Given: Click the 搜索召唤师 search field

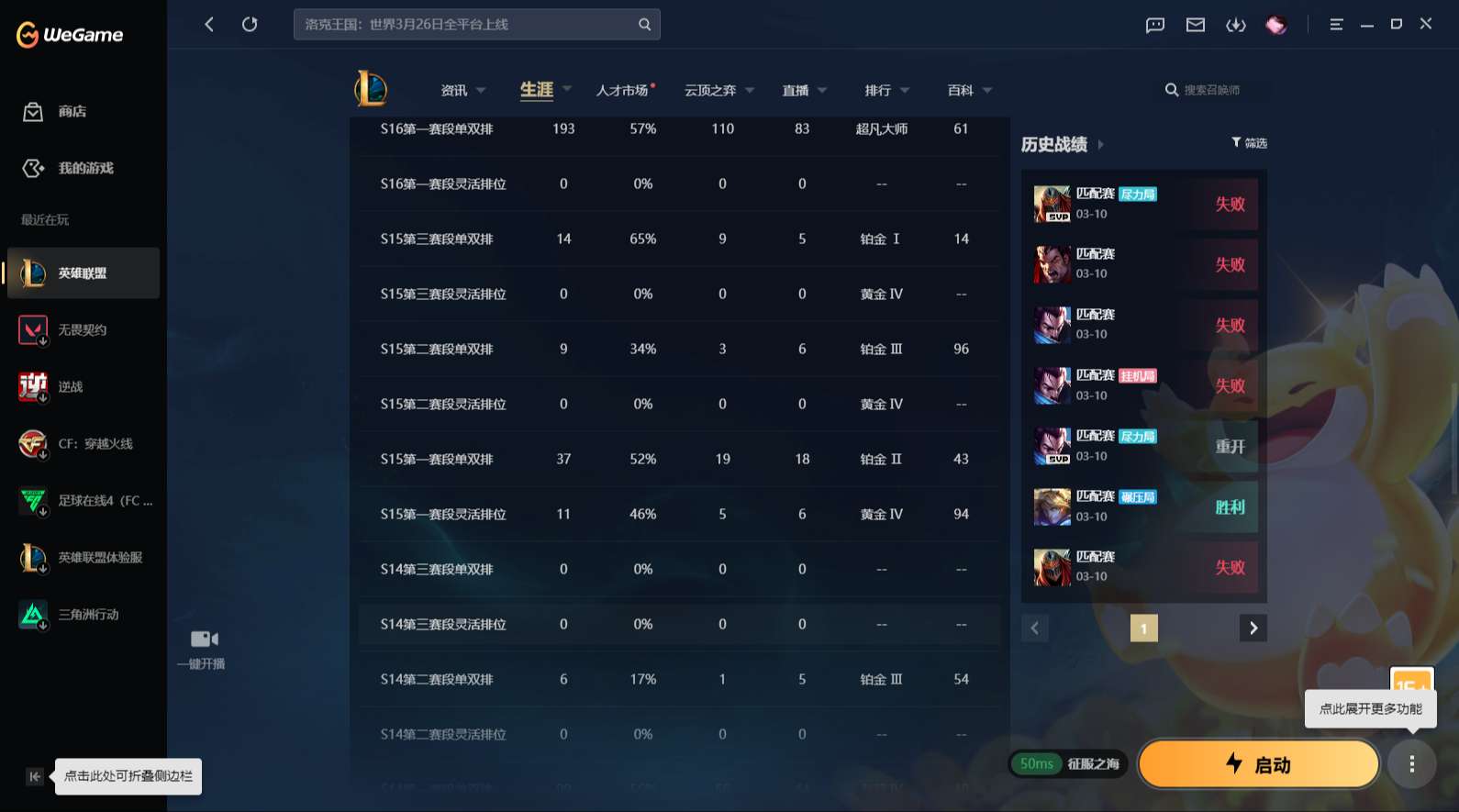Looking at the screenshot, I should pyautogui.click(x=1211, y=90).
